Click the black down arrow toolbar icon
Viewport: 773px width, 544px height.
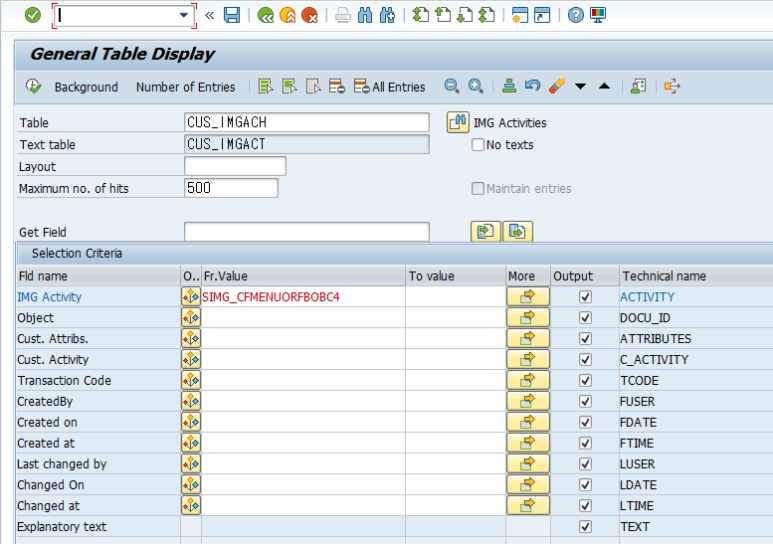pos(580,86)
